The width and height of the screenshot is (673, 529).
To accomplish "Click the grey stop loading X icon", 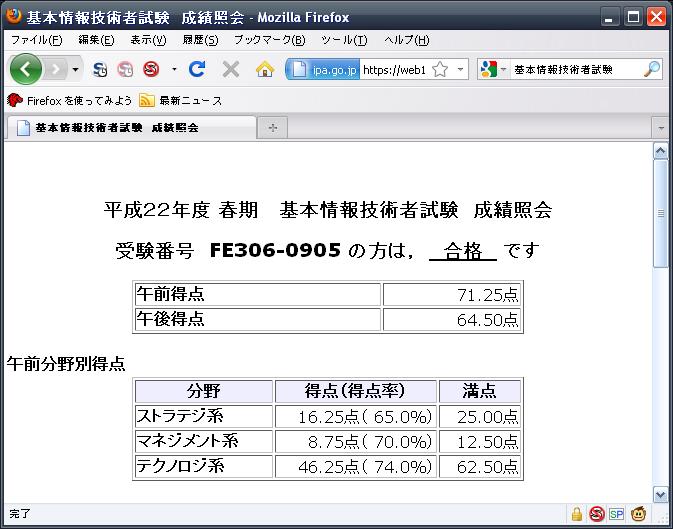I will (231, 69).
